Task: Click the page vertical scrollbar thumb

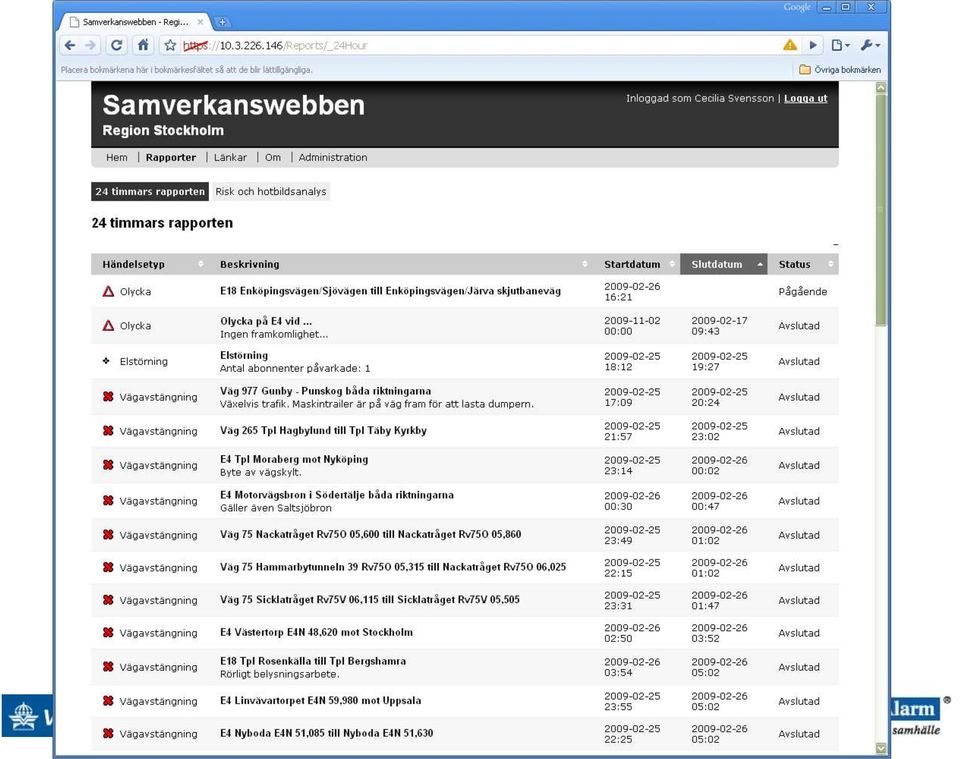Action: click(x=881, y=208)
